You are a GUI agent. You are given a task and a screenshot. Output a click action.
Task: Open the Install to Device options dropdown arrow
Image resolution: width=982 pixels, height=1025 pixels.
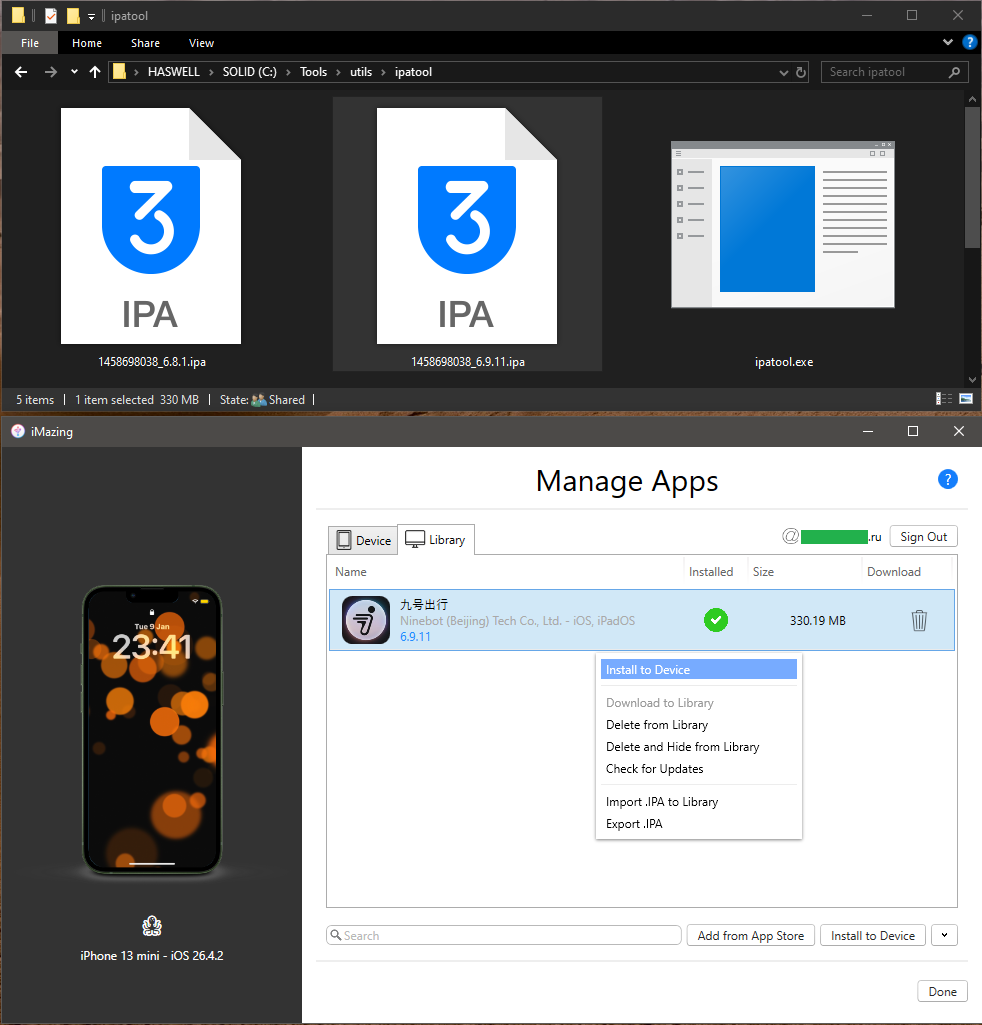944,935
